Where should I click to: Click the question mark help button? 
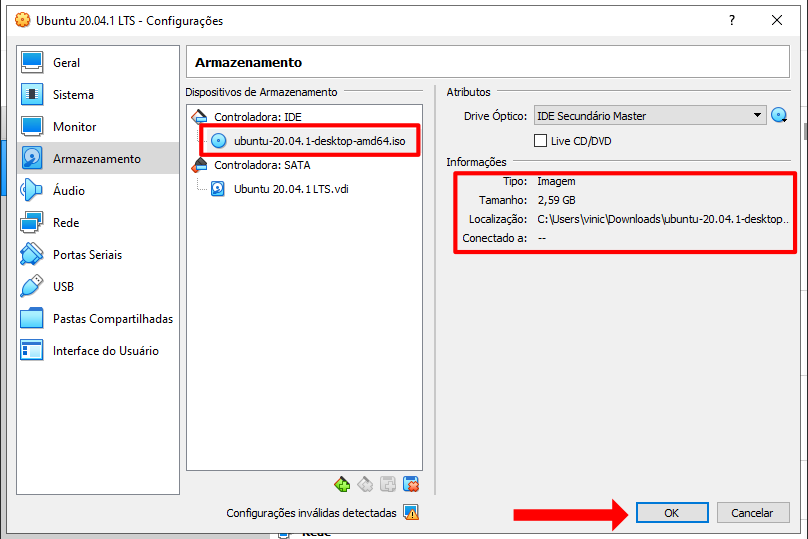click(732, 20)
